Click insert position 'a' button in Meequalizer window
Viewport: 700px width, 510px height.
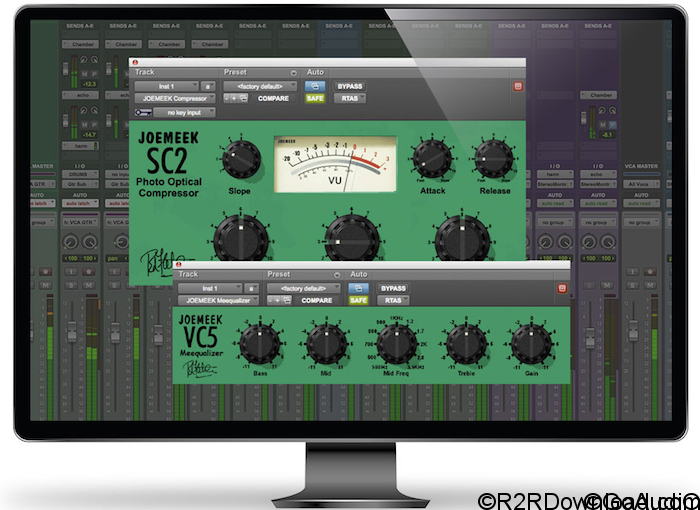coord(251,288)
